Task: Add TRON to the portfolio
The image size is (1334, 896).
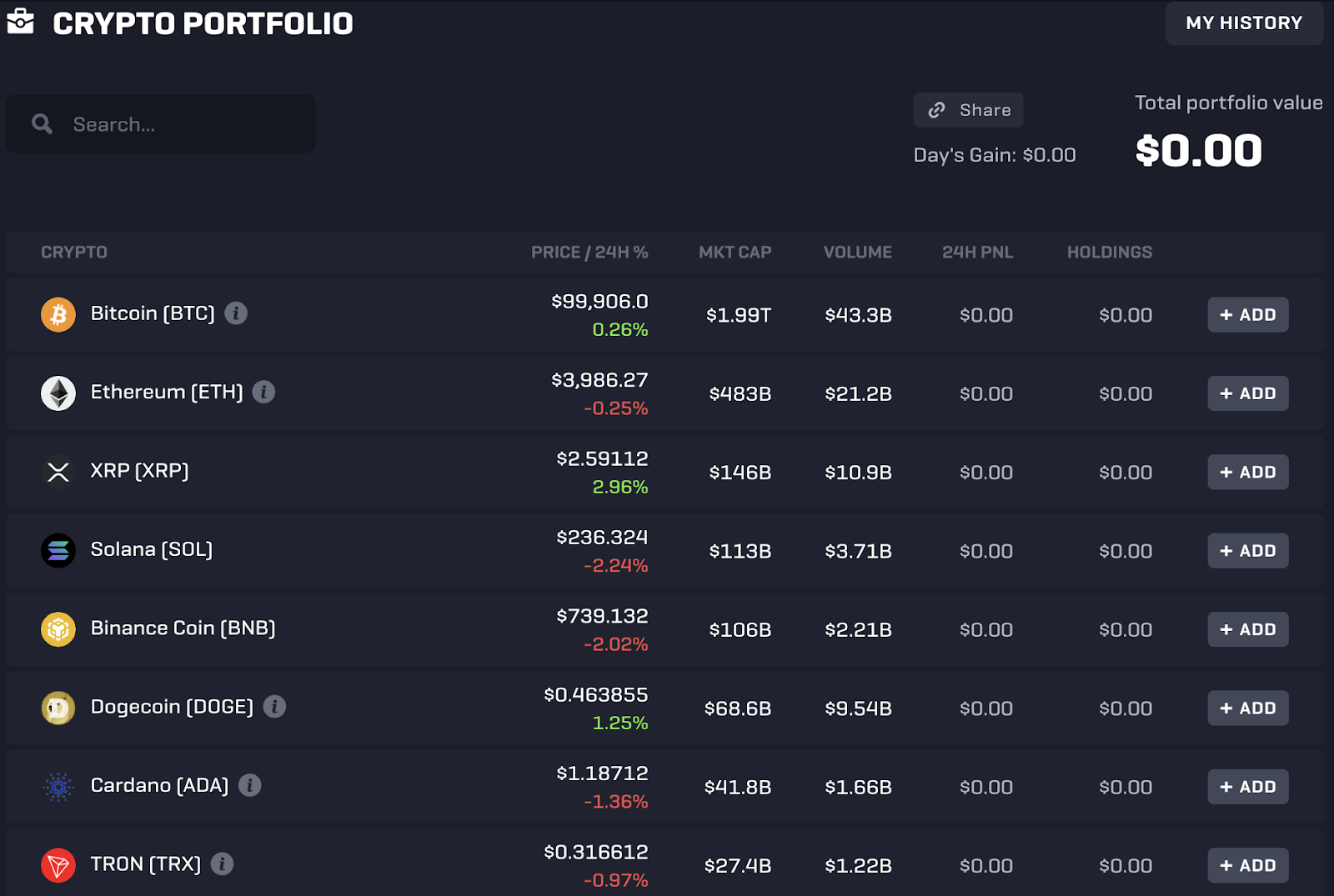Action: point(1248,865)
